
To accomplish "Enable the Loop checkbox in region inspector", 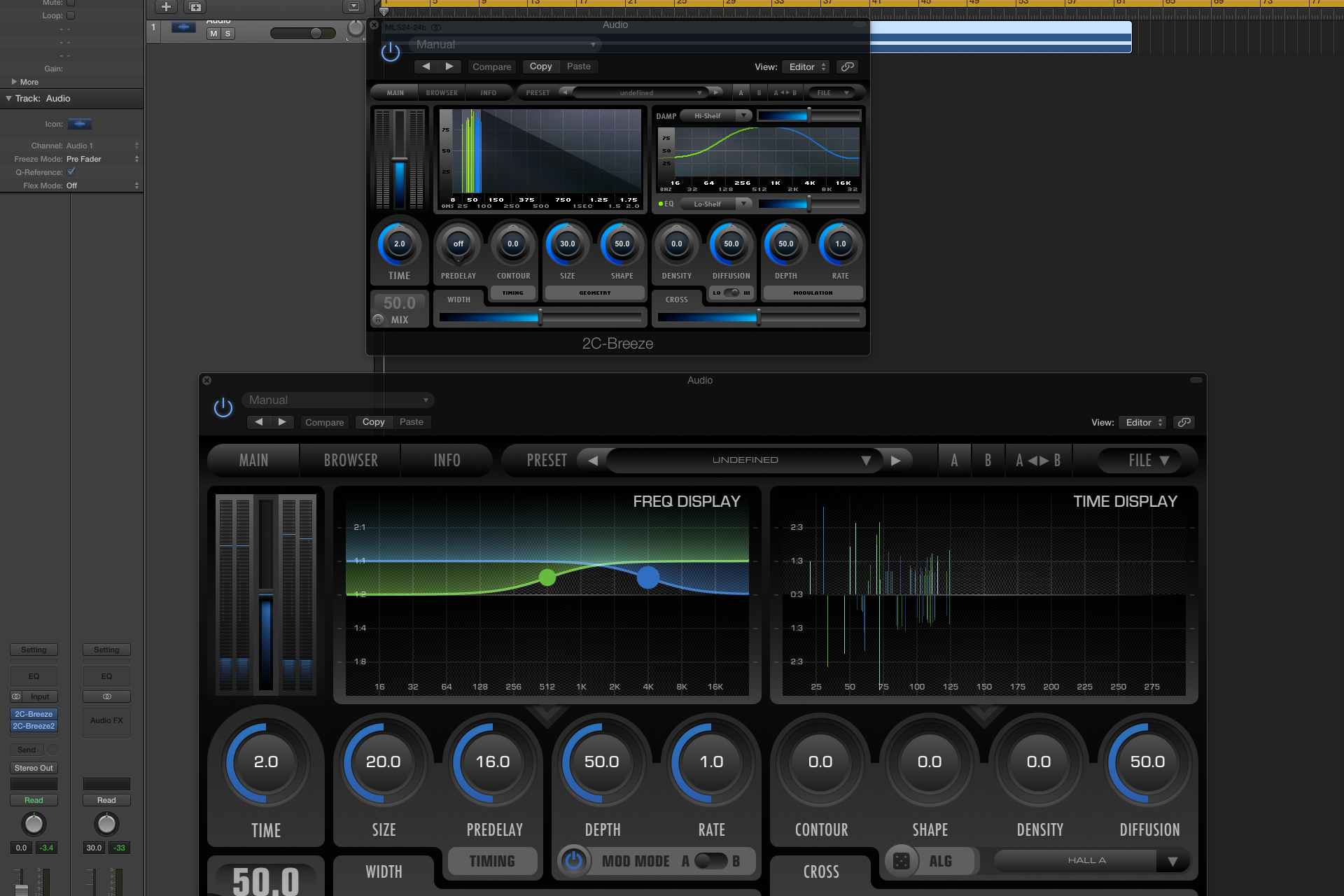I will coord(71,15).
